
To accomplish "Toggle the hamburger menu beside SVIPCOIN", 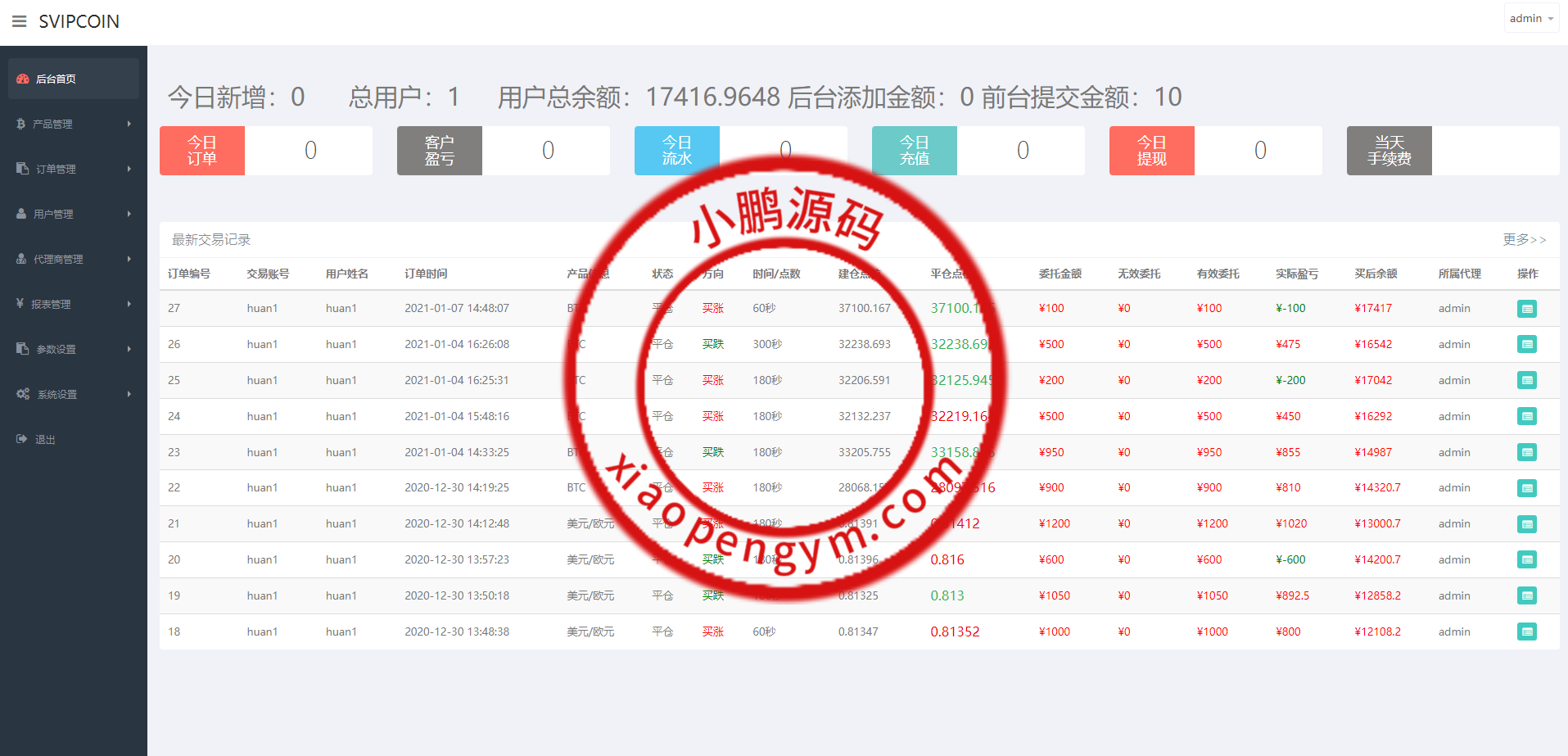I will pos(19,21).
